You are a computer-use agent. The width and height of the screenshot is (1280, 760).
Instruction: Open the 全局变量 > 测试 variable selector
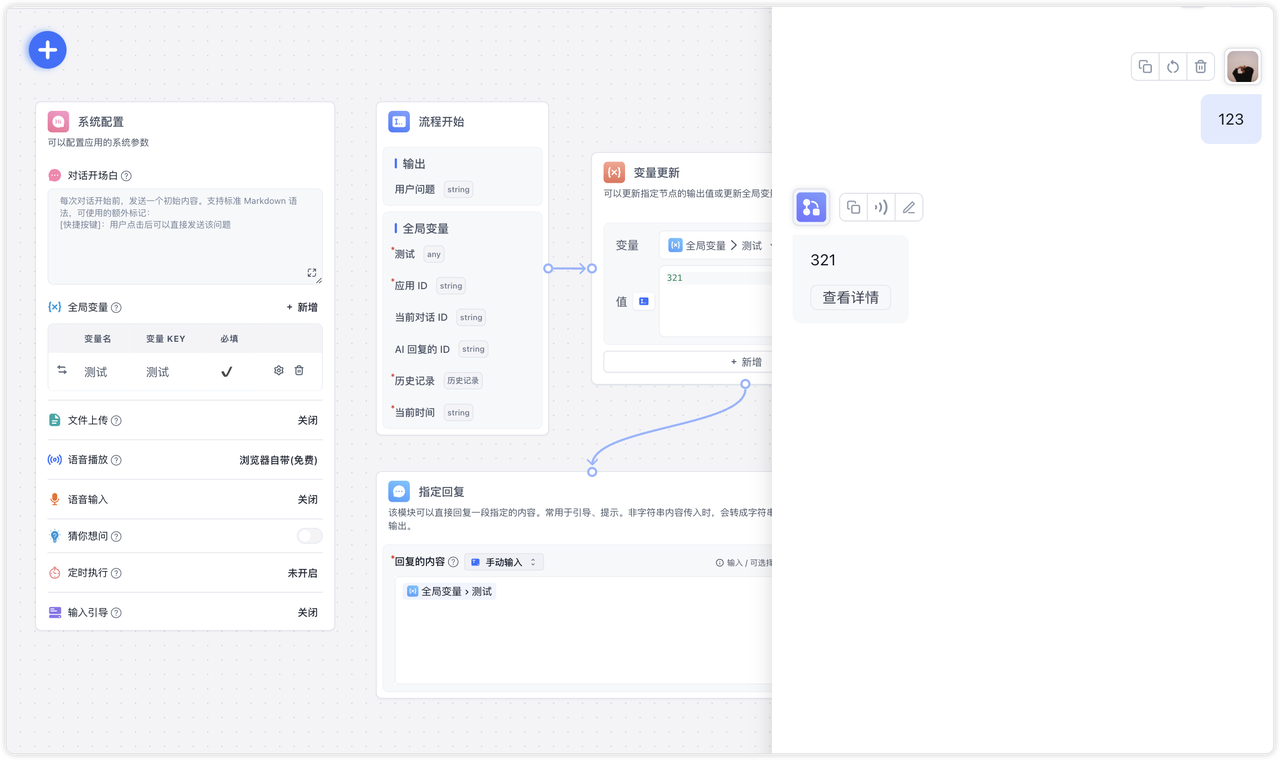tap(718, 245)
